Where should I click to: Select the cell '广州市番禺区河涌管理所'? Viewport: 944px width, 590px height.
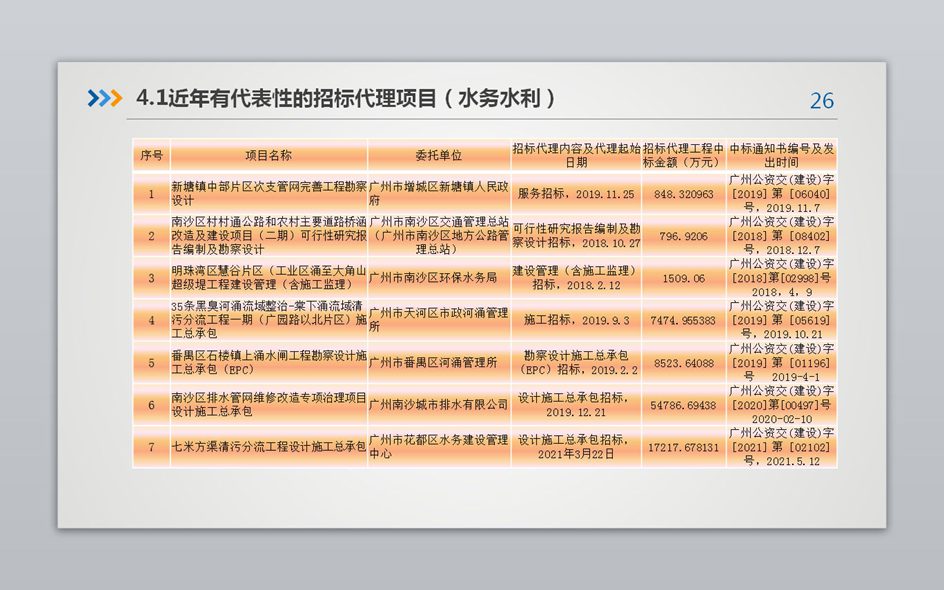439,363
